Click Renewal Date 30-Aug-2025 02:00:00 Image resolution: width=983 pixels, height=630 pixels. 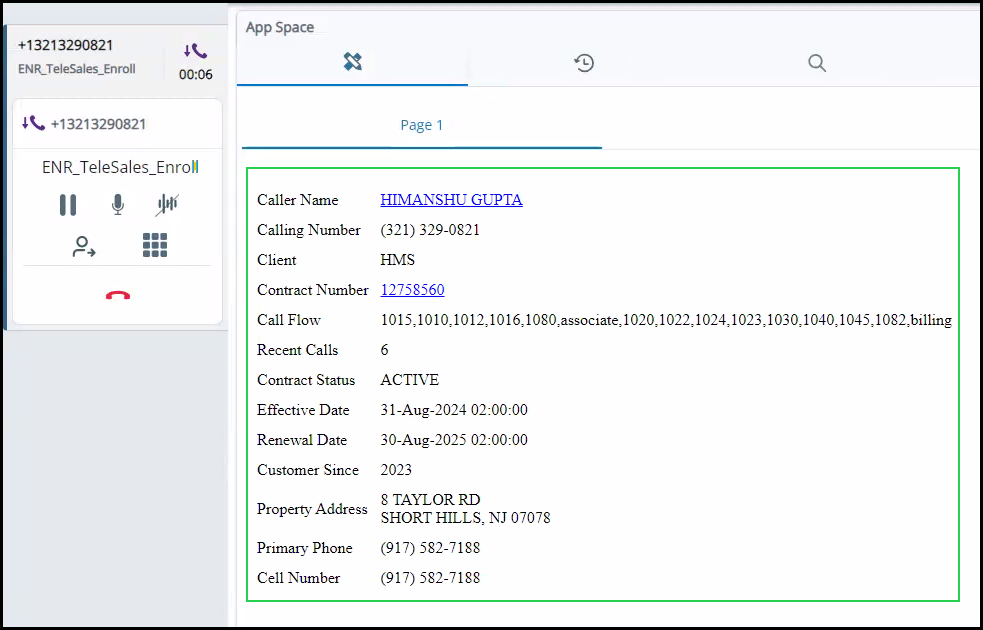[454, 440]
